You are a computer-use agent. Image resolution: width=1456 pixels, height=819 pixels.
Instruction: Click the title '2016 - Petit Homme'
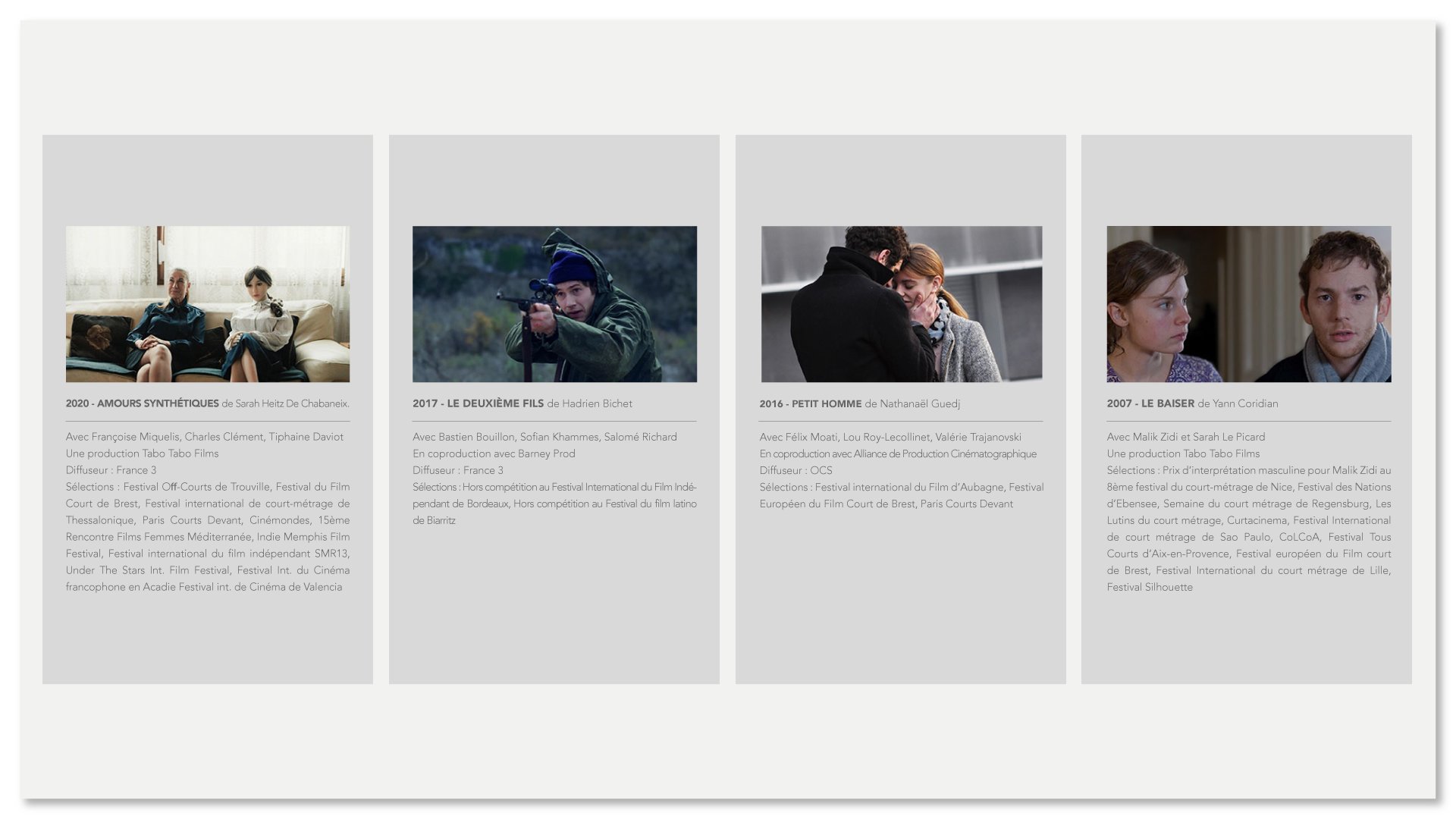click(810, 403)
